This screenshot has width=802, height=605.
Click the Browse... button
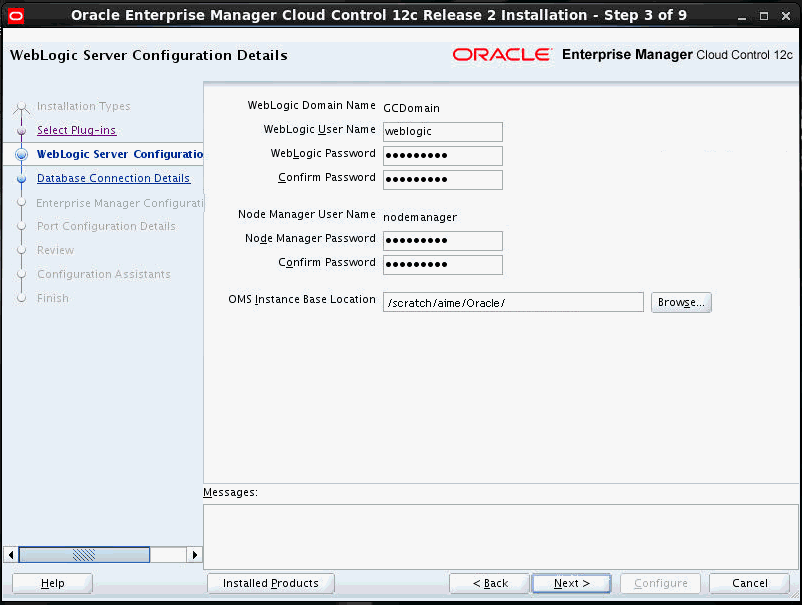tap(681, 302)
